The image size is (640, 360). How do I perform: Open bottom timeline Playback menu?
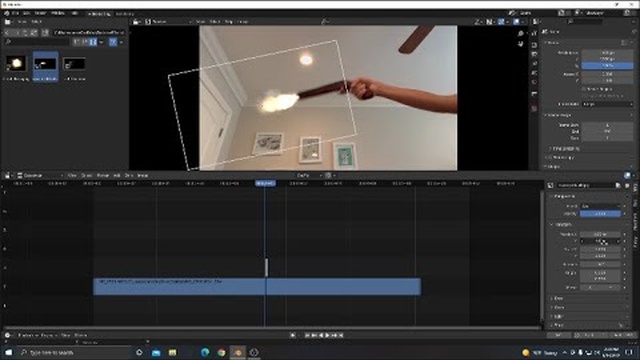[x=28, y=335]
